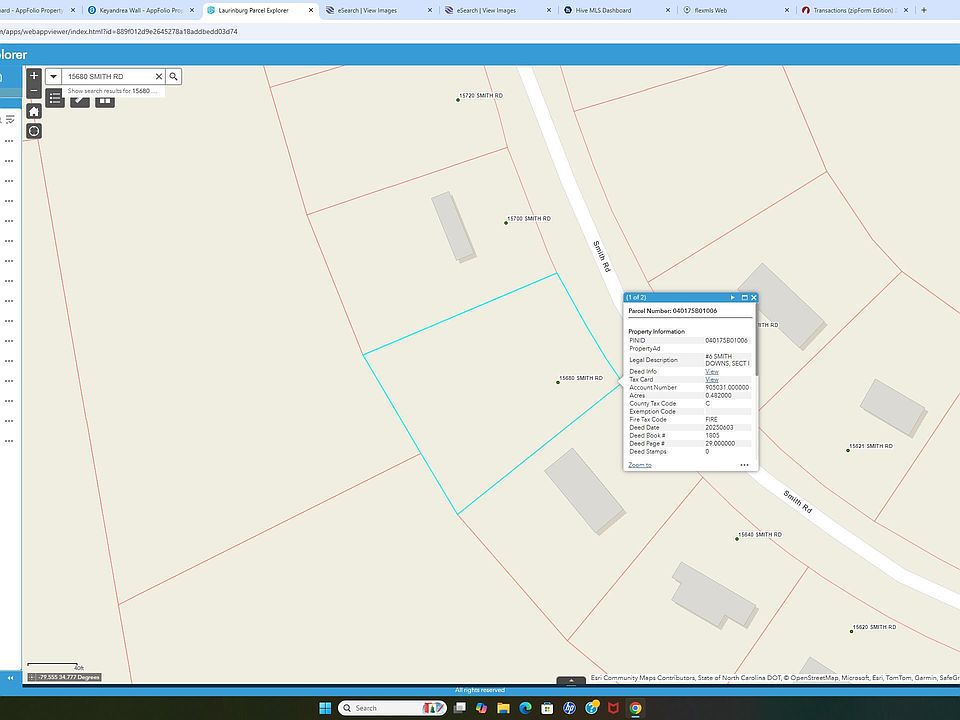Screen dimensions: 960x720
Task: Maximize the parcel info popup
Action: tap(743, 297)
